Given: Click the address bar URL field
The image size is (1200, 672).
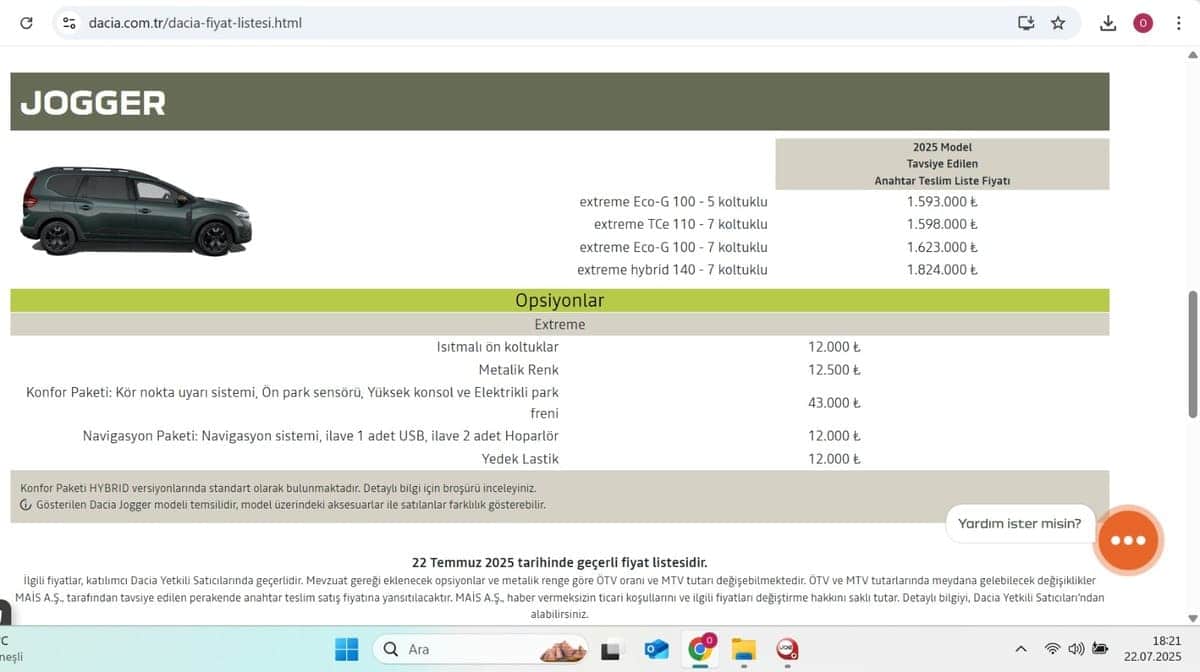Looking at the screenshot, I should [500, 23].
